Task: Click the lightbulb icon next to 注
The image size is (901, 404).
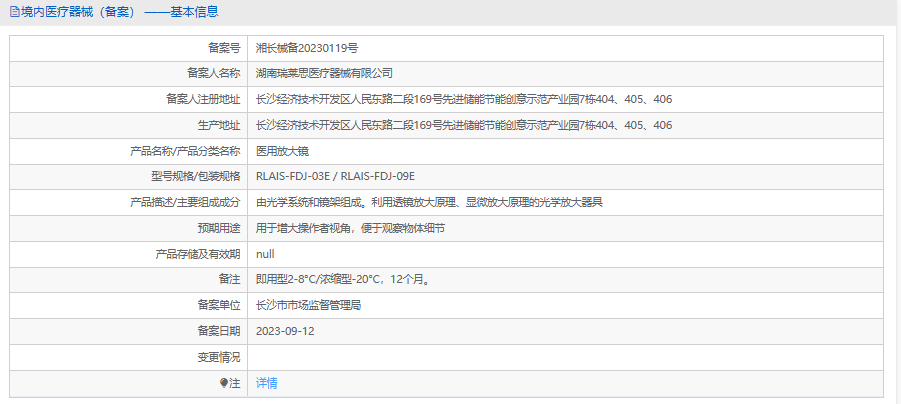Action: [224, 383]
